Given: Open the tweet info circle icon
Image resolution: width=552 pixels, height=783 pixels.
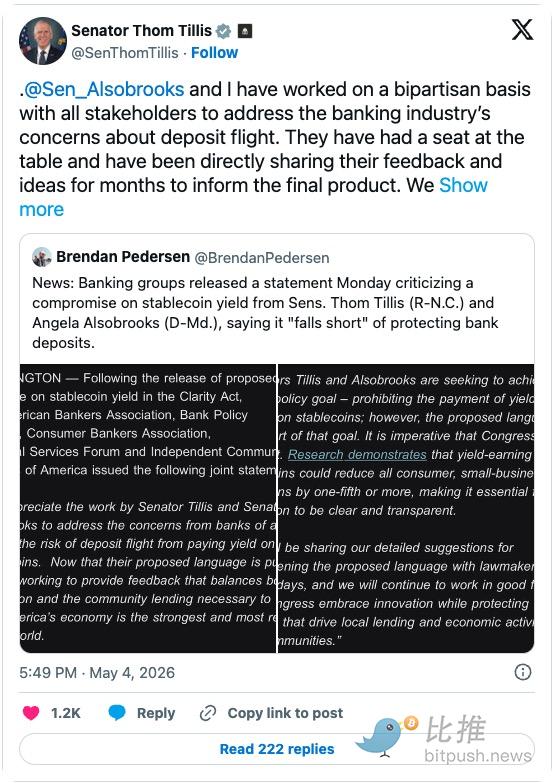Looking at the screenshot, I should (x=523, y=672).
